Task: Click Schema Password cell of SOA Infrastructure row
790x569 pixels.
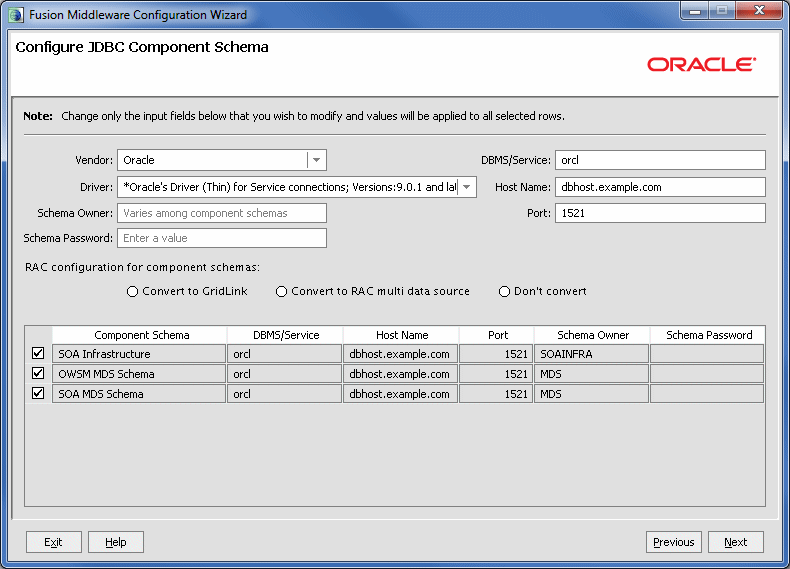Action: pyautogui.click(x=707, y=353)
